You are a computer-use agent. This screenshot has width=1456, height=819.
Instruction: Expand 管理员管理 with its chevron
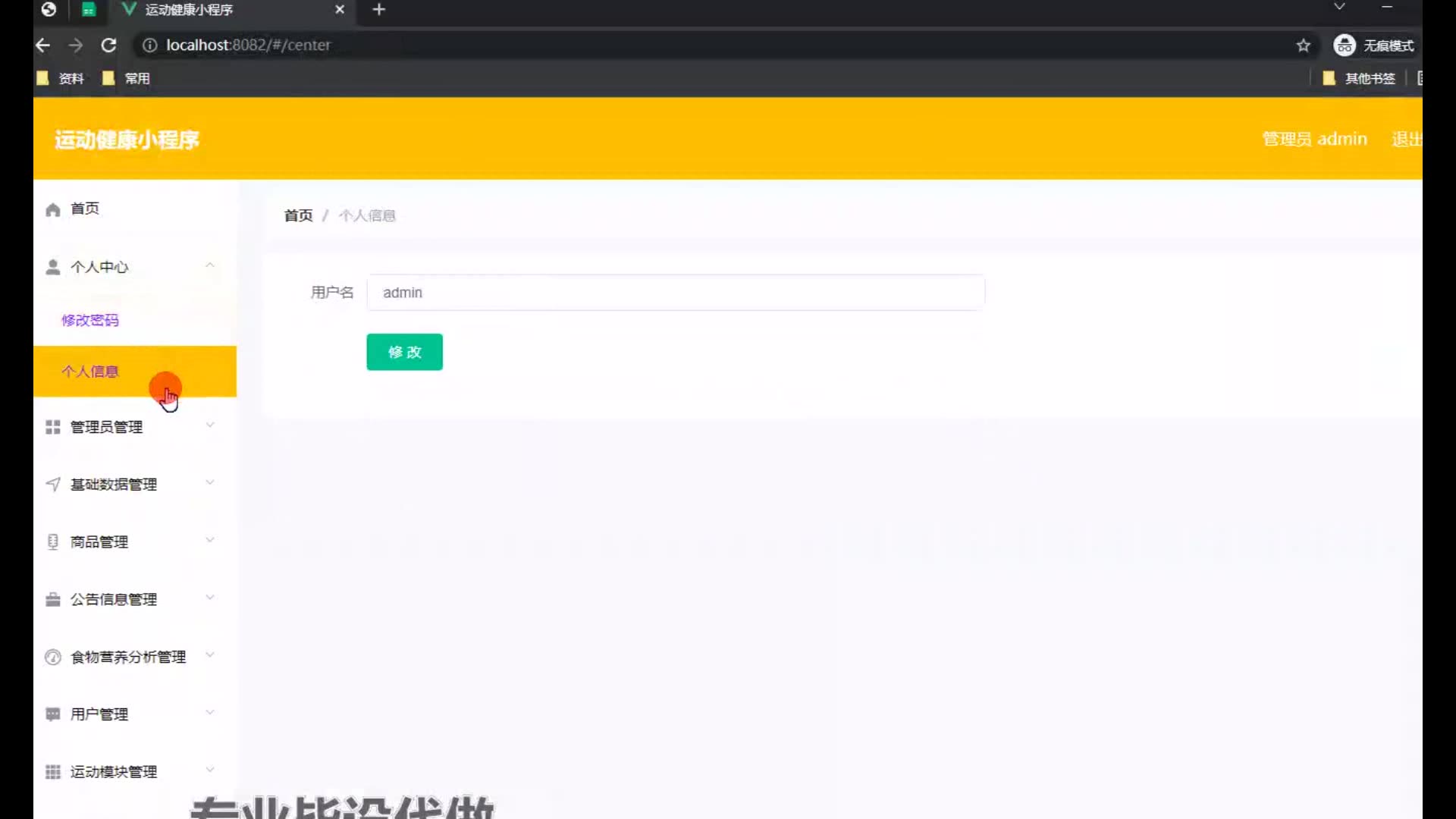pos(210,425)
